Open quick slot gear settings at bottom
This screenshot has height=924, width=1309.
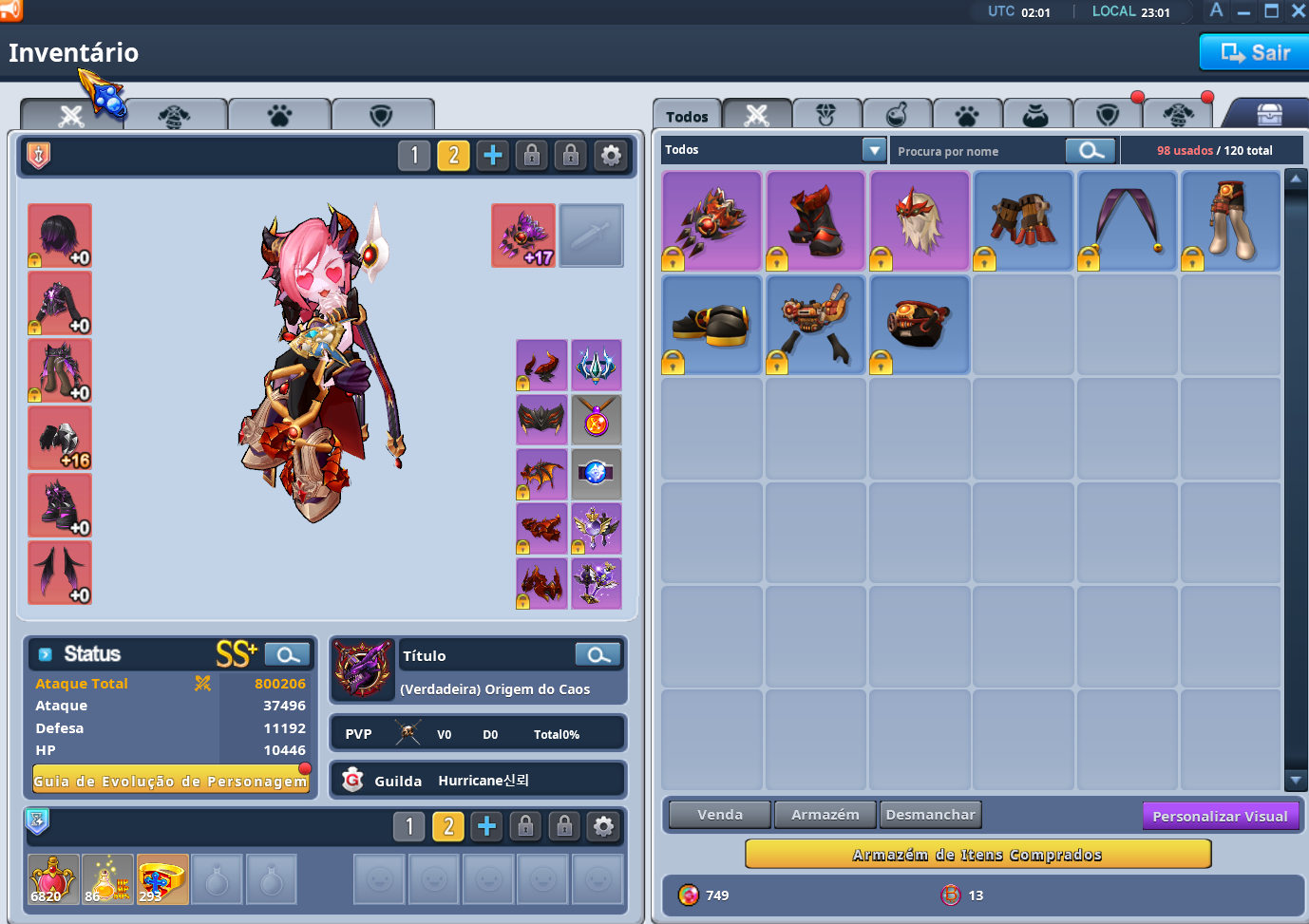tap(603, 826)
